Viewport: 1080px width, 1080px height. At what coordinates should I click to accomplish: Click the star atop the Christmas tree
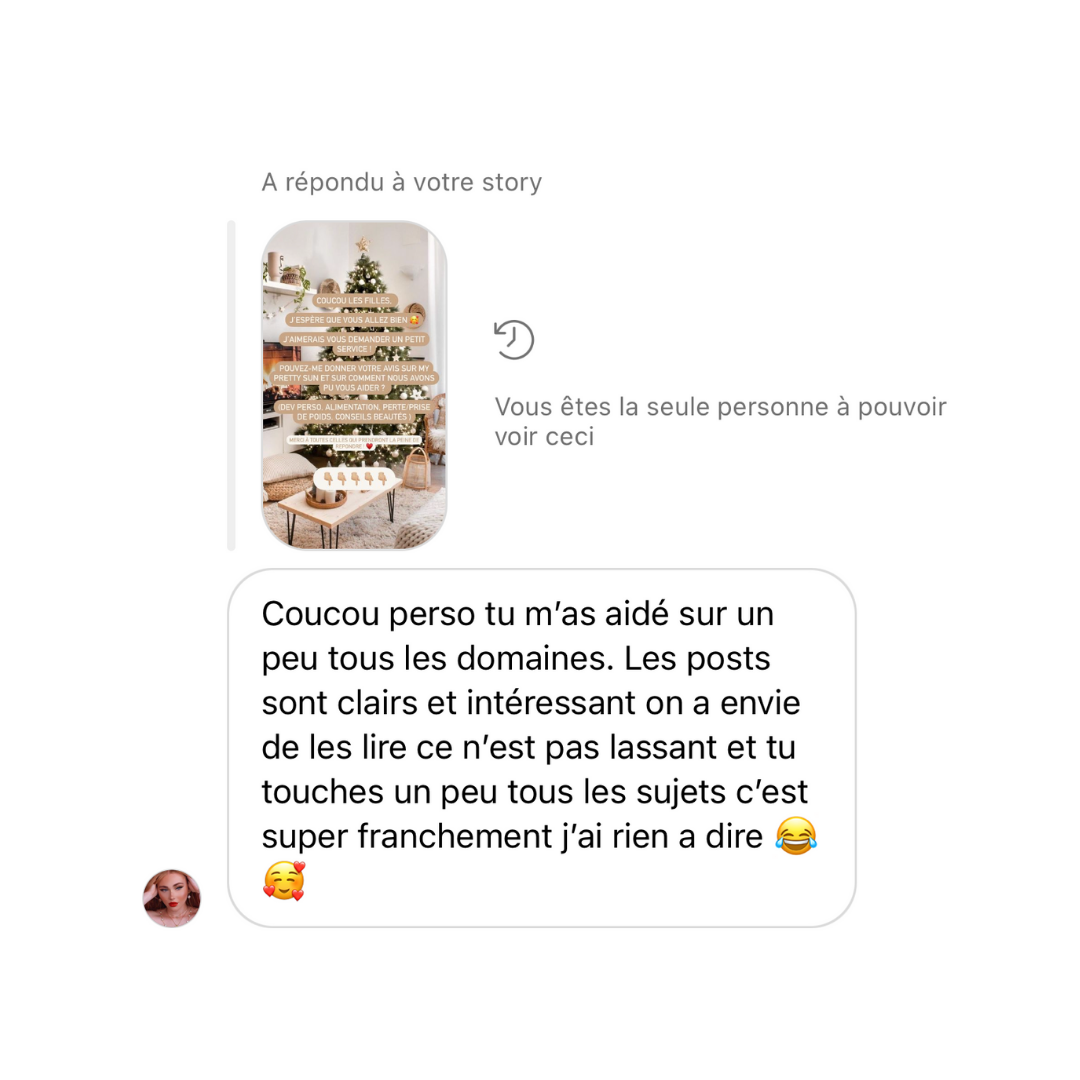click(362, 244)
